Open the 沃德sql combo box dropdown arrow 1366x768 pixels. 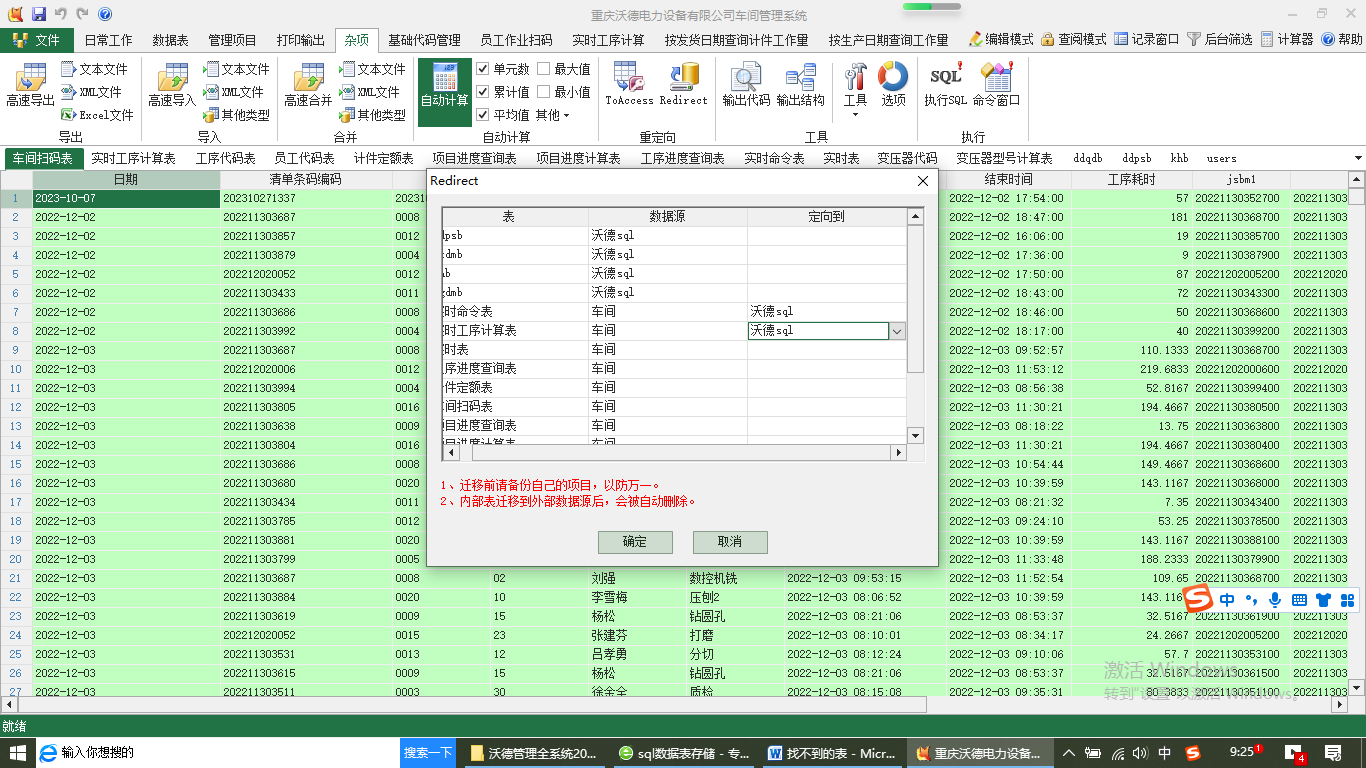tap(897, 331)
